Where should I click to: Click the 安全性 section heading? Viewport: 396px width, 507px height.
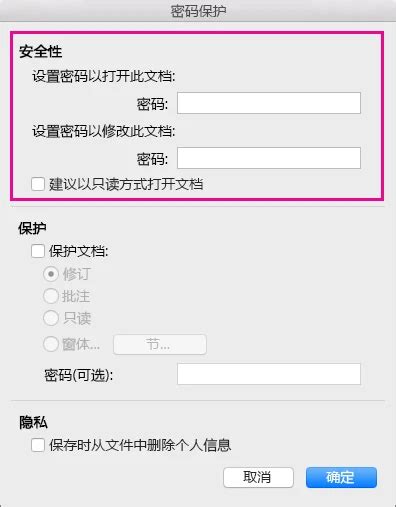pos(40,52)
